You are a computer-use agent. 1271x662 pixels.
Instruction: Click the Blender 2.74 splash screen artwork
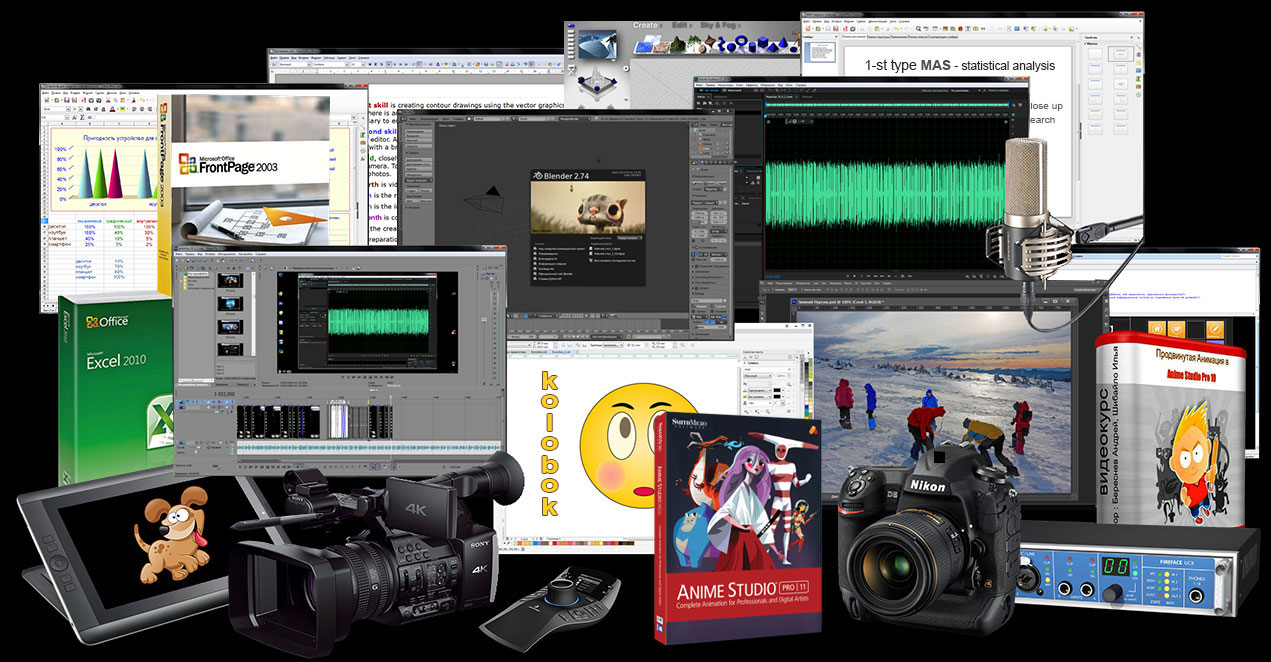(586, 208)
